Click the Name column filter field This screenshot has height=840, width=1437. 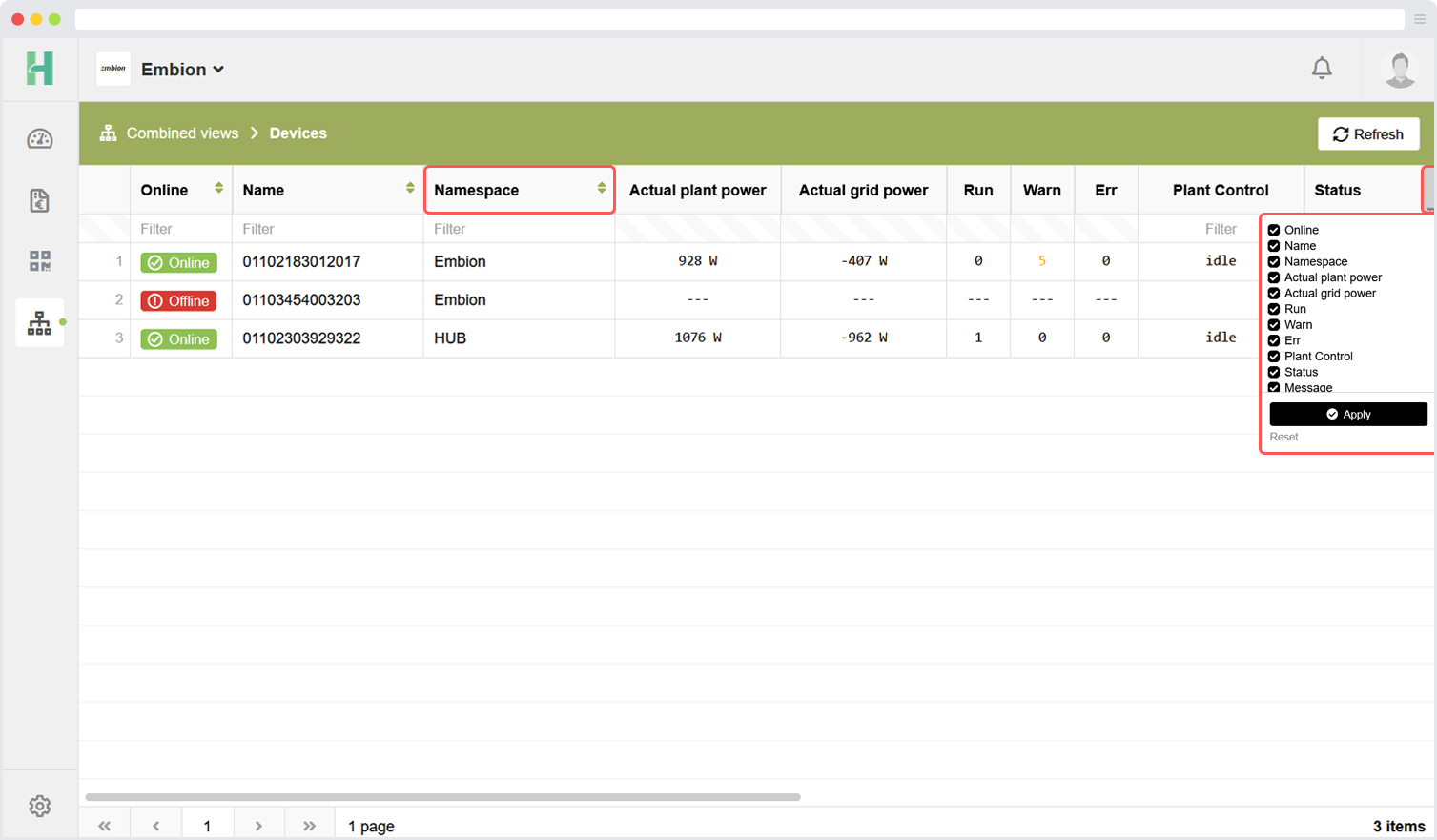point(326,229)
